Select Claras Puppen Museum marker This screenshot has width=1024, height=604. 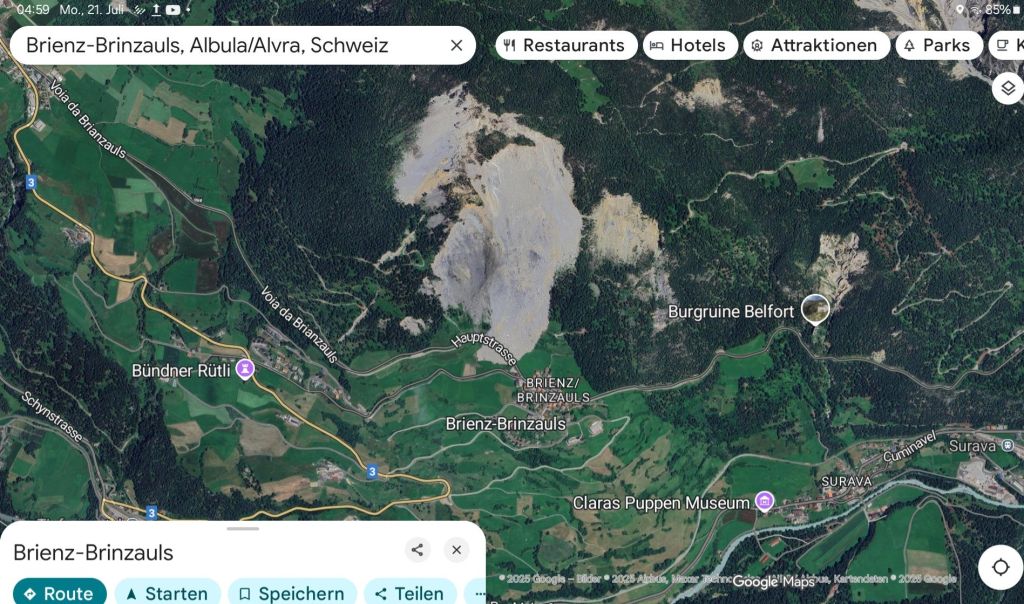[764, 501]
